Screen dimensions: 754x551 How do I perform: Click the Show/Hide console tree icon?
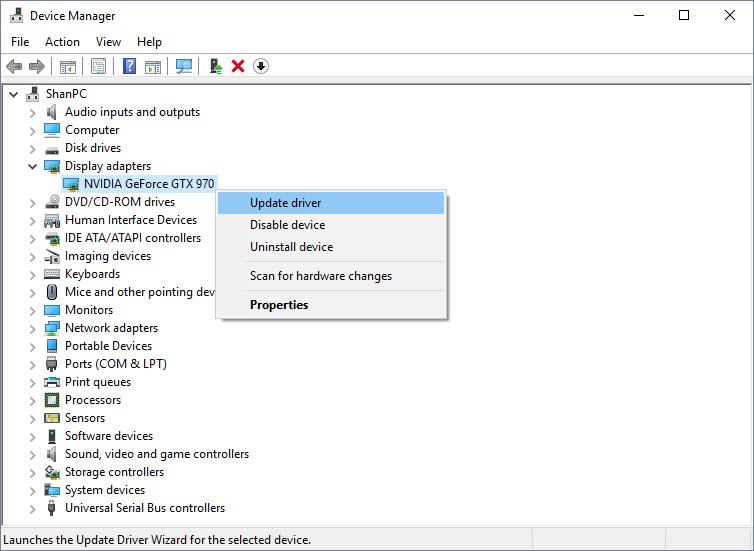[x=68, y=66]
